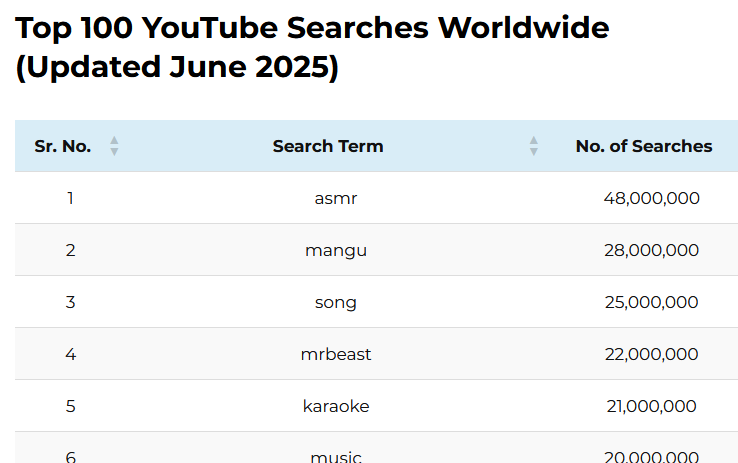The width and height of the screenshot is (738, 463).
Task: Click the Search Term column header text
Action: pos(328,146)
